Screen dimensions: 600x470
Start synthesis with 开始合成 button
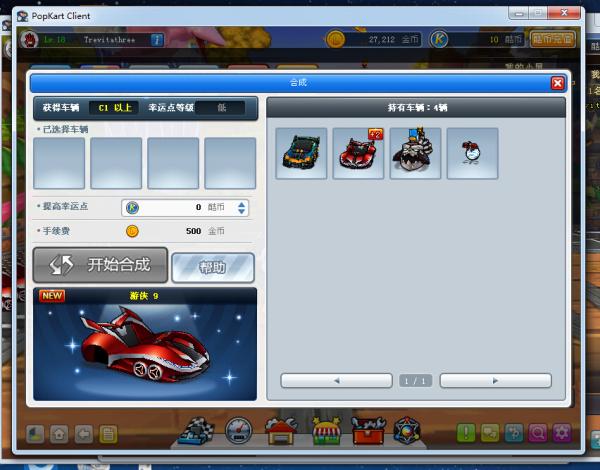pos(100,265)
